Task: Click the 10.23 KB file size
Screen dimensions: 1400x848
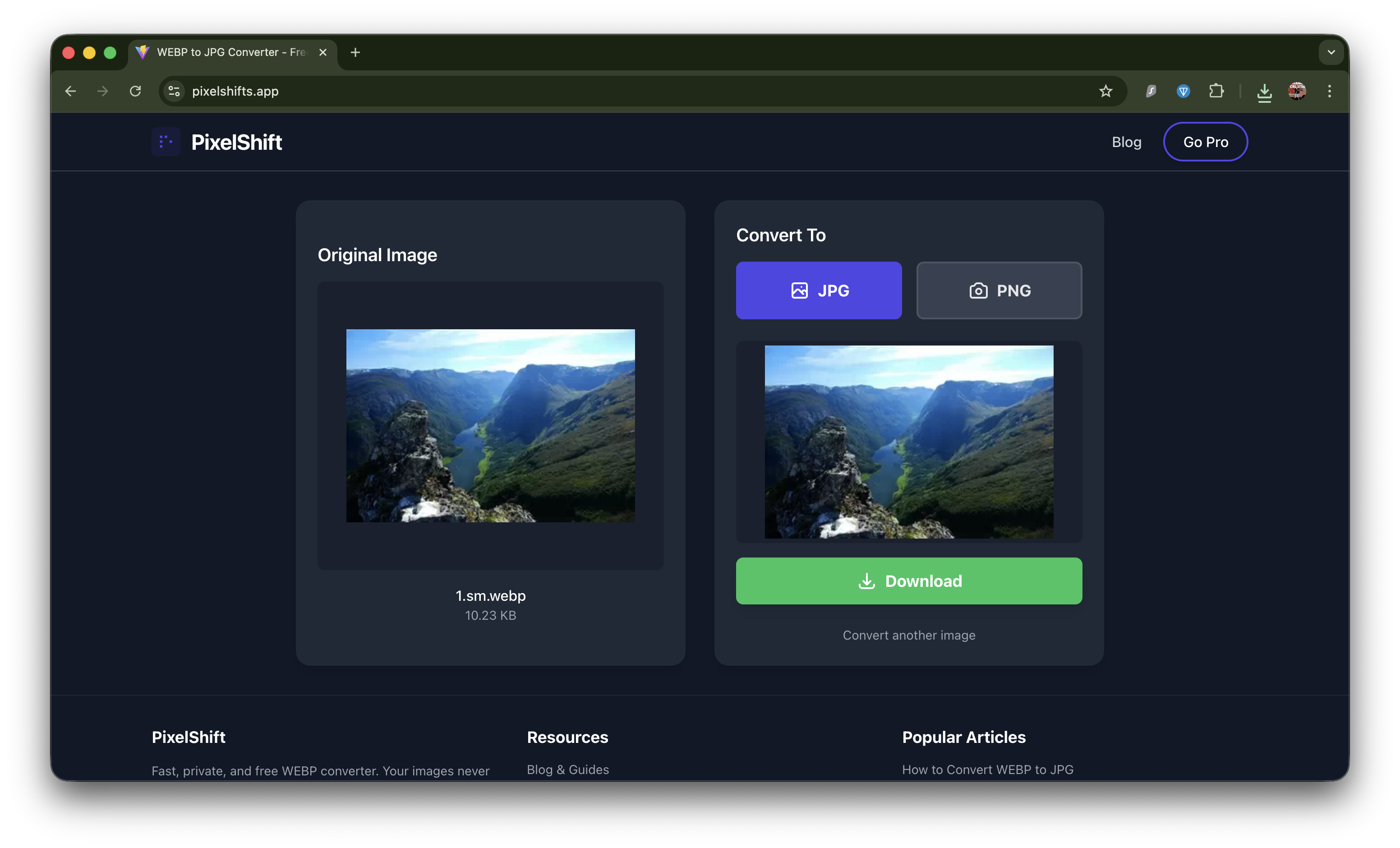Action: (x=490, y=616)
